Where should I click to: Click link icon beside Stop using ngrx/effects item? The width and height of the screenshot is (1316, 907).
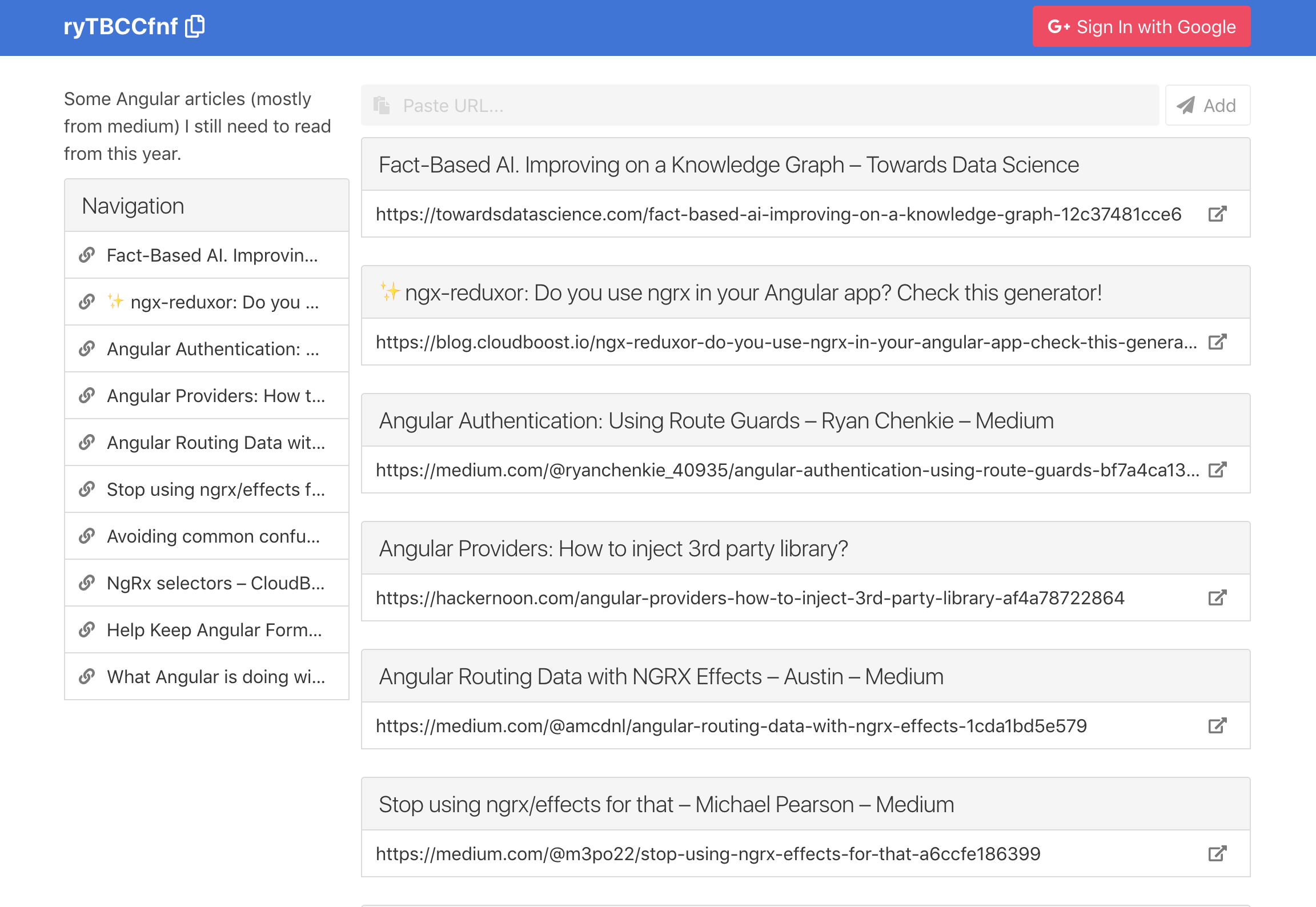[x=87, y=489]
